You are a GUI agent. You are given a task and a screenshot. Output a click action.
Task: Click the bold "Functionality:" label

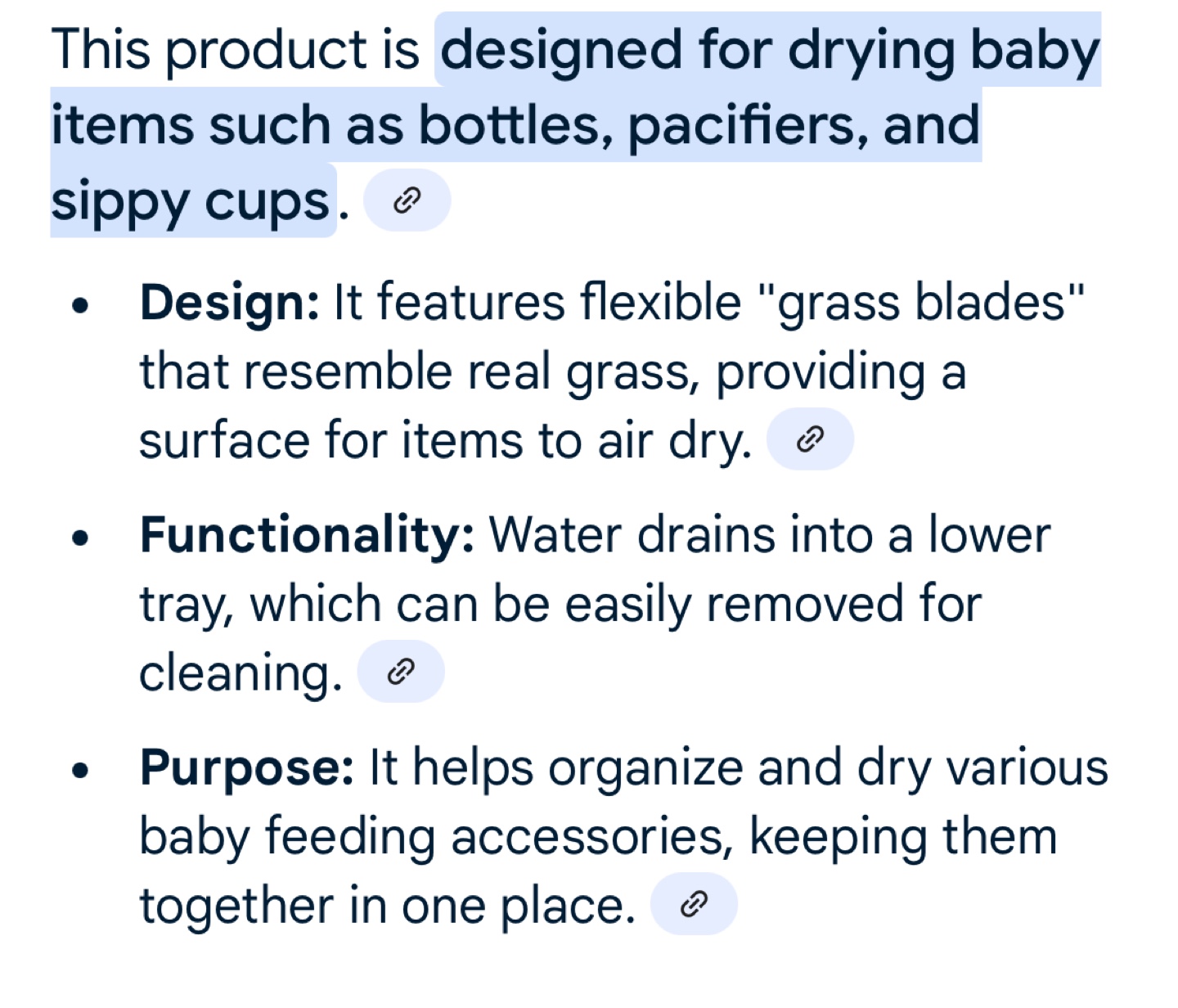click(307, 535)
